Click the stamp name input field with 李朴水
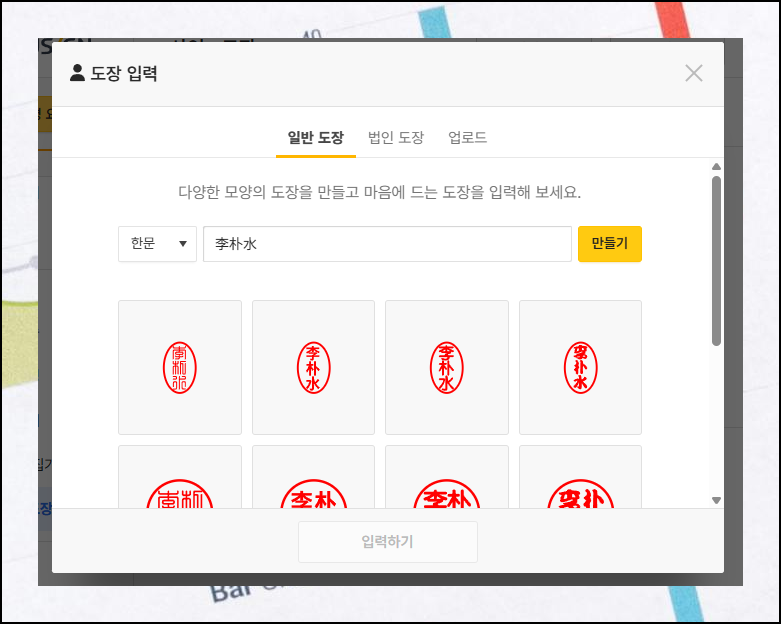The width and height of the screenshot is (781, 624). [x=387, y=244]
